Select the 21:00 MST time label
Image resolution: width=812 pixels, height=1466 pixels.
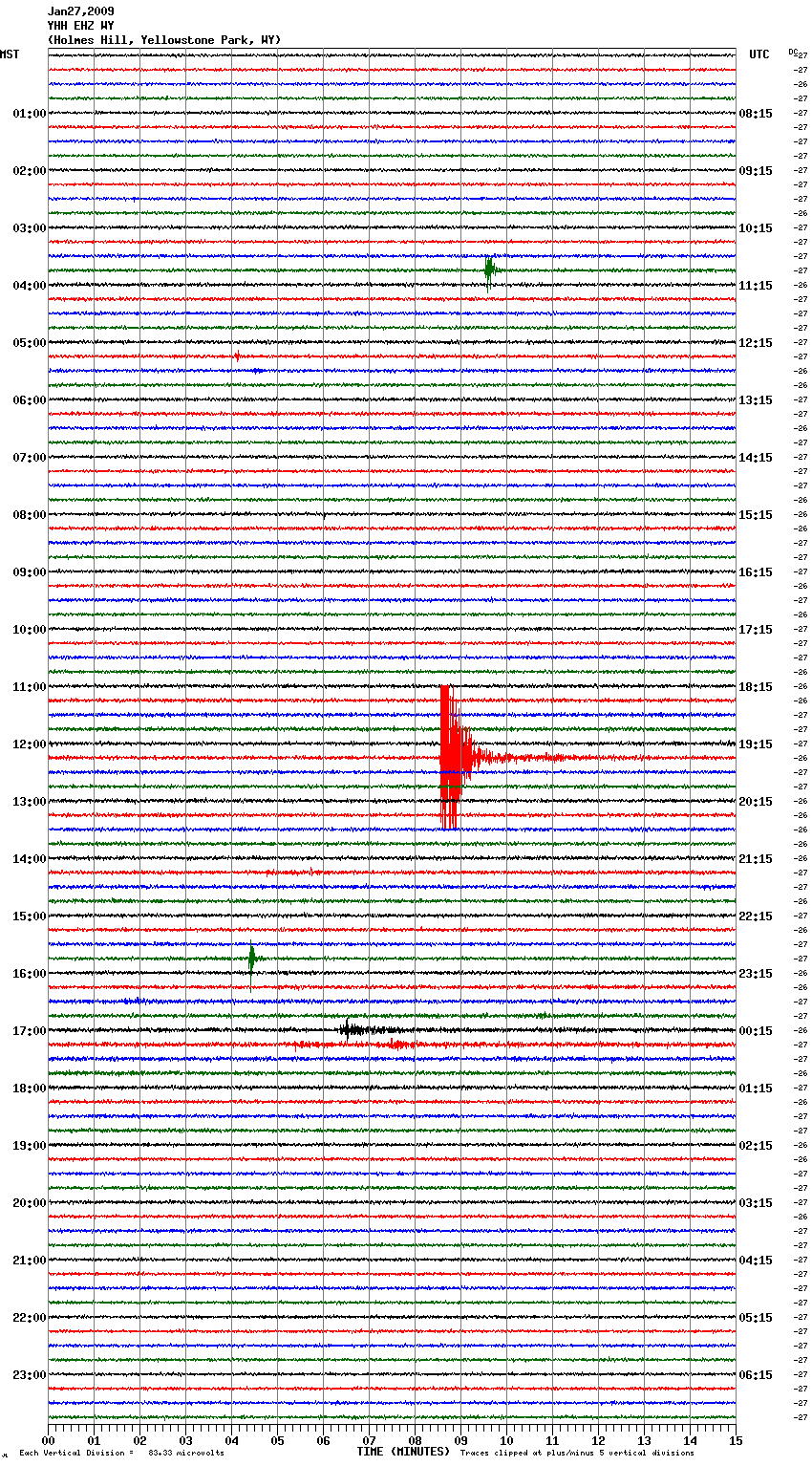(x=29, y=1261)
